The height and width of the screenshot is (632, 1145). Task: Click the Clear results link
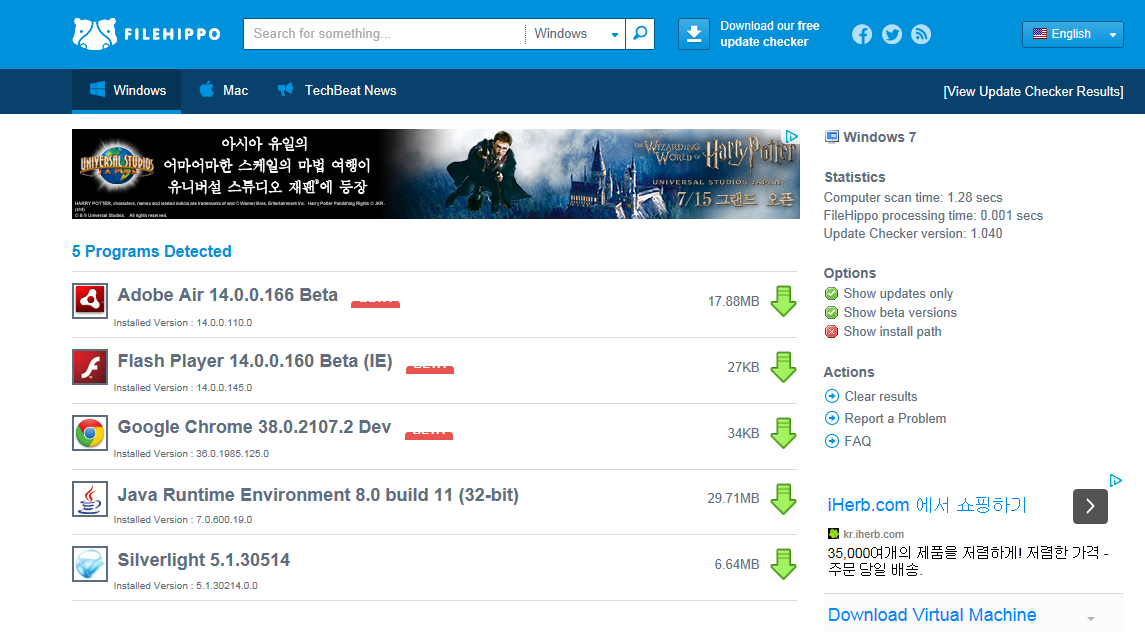[881, 396]
